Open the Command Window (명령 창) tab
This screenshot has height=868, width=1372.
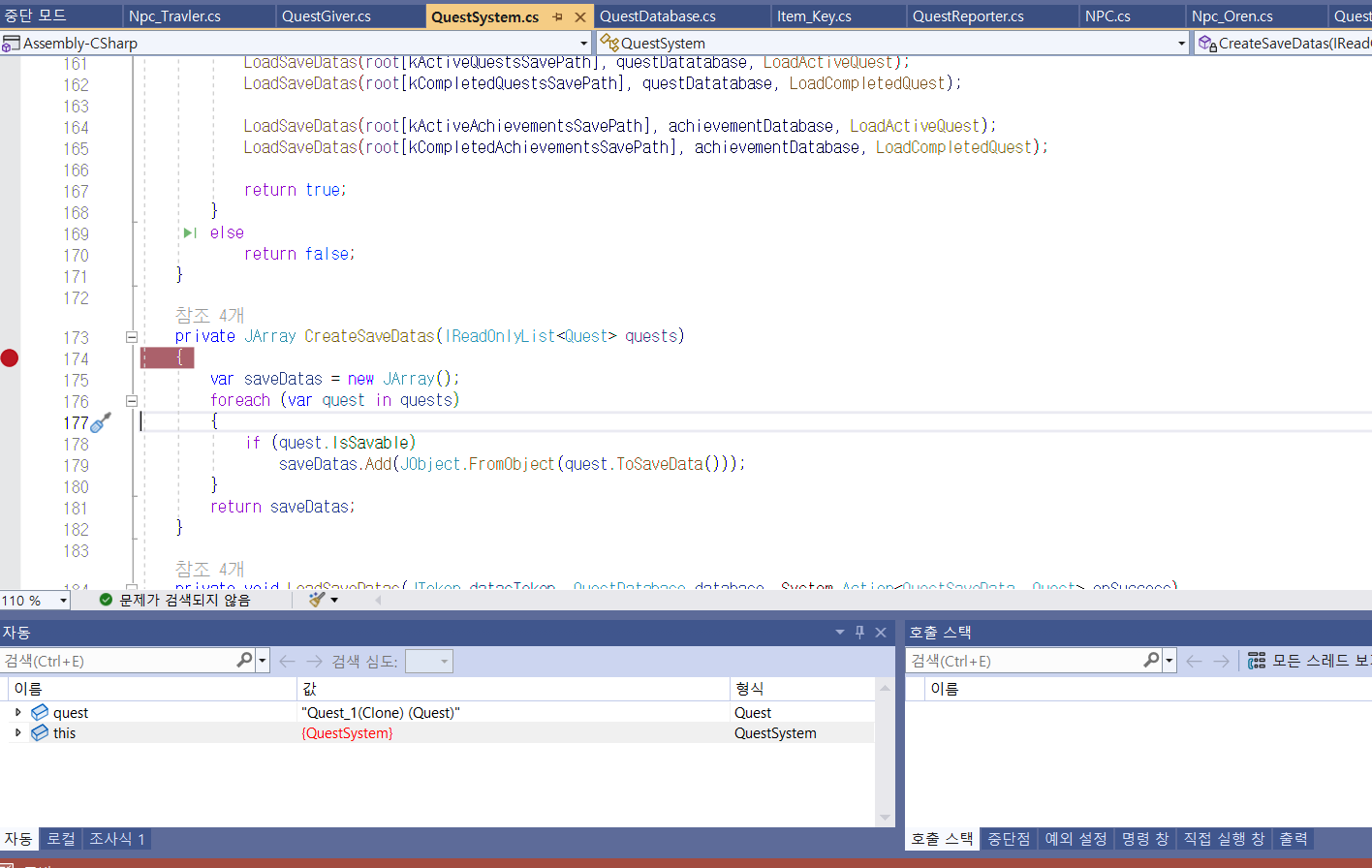(x=1145, y=839)
